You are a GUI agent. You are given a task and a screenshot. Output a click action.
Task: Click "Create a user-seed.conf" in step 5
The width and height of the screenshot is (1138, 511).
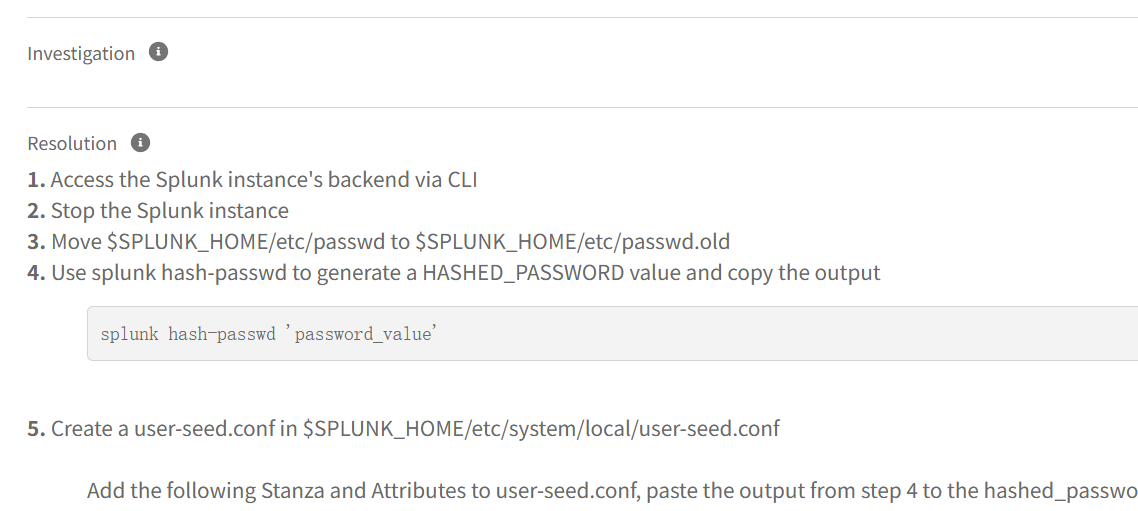coord(162,429)
